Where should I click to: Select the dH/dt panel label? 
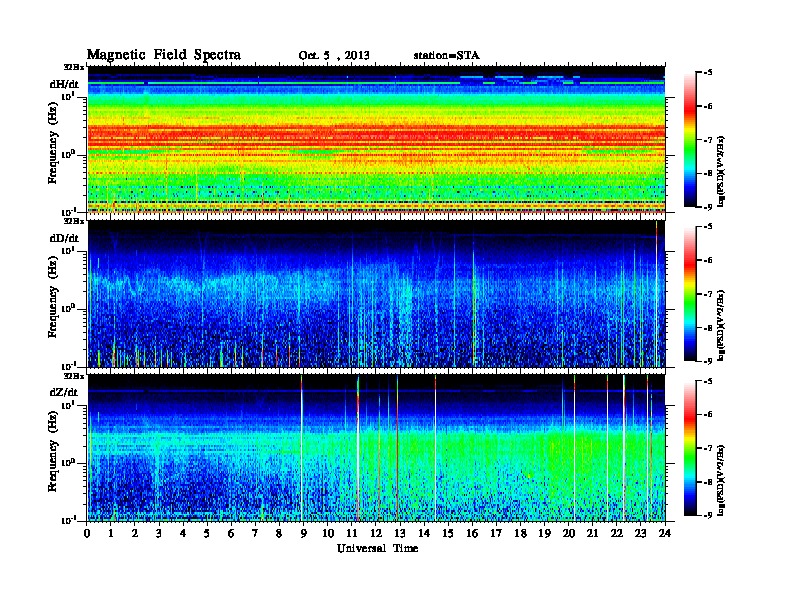tap(64, 84)
